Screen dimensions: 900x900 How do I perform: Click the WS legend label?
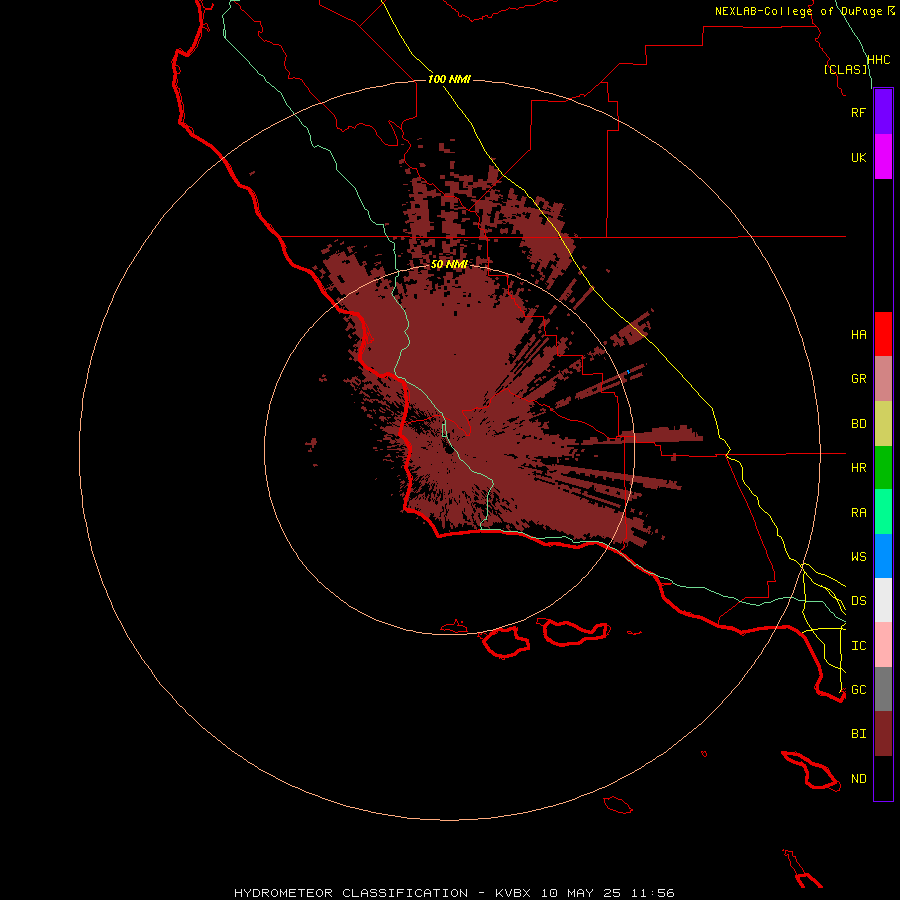point(858,557)
